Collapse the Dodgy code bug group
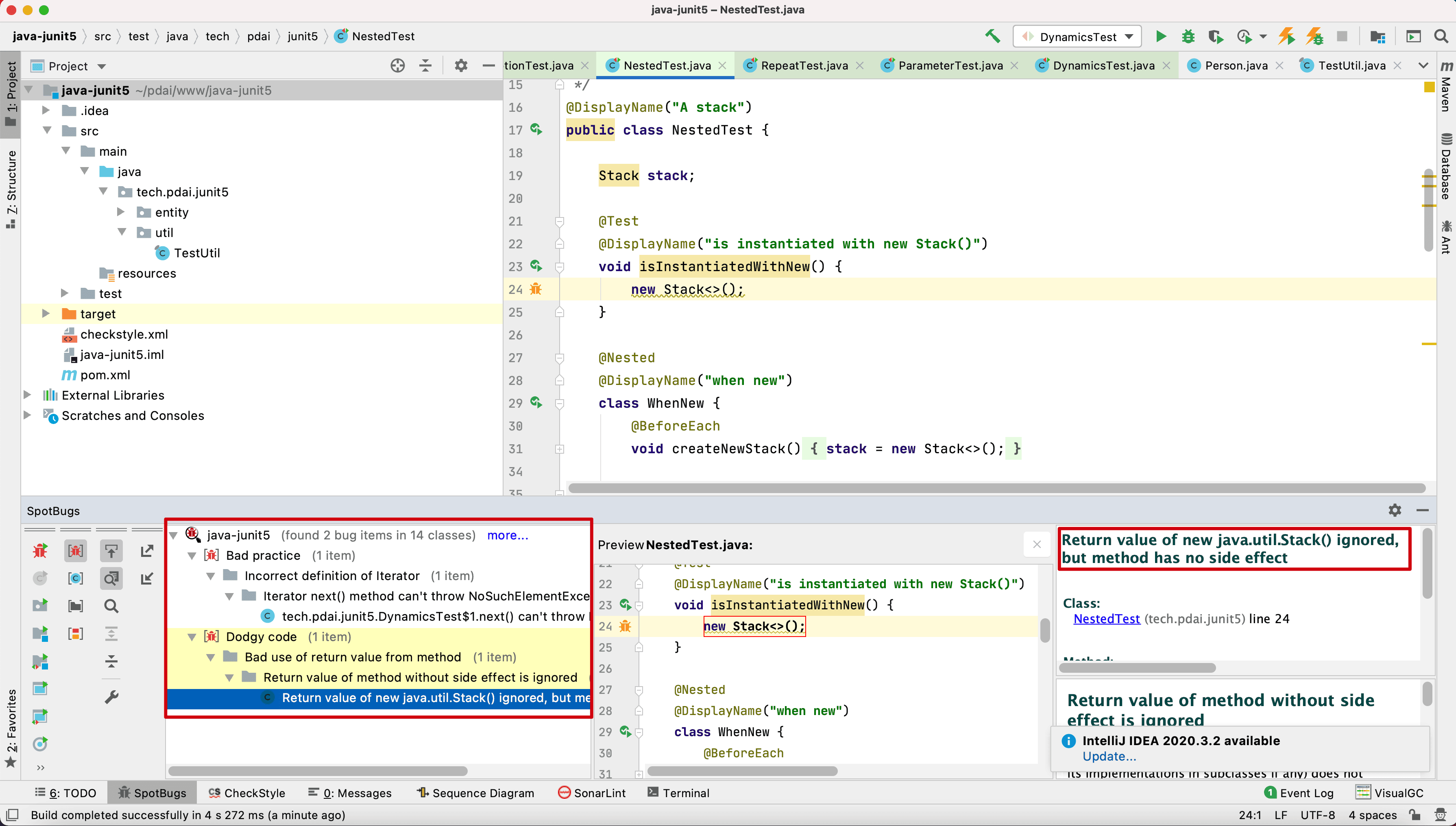Screen dimensions: 1456x826 [192, 637]
